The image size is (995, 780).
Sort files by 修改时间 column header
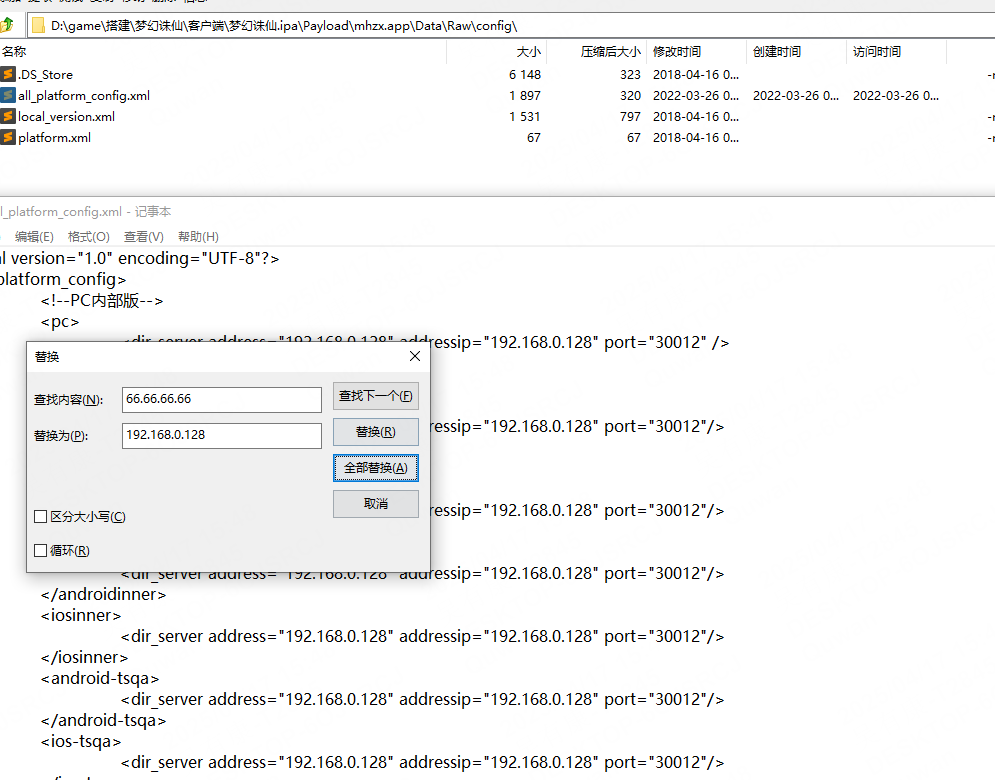click(x=677, y=52)
